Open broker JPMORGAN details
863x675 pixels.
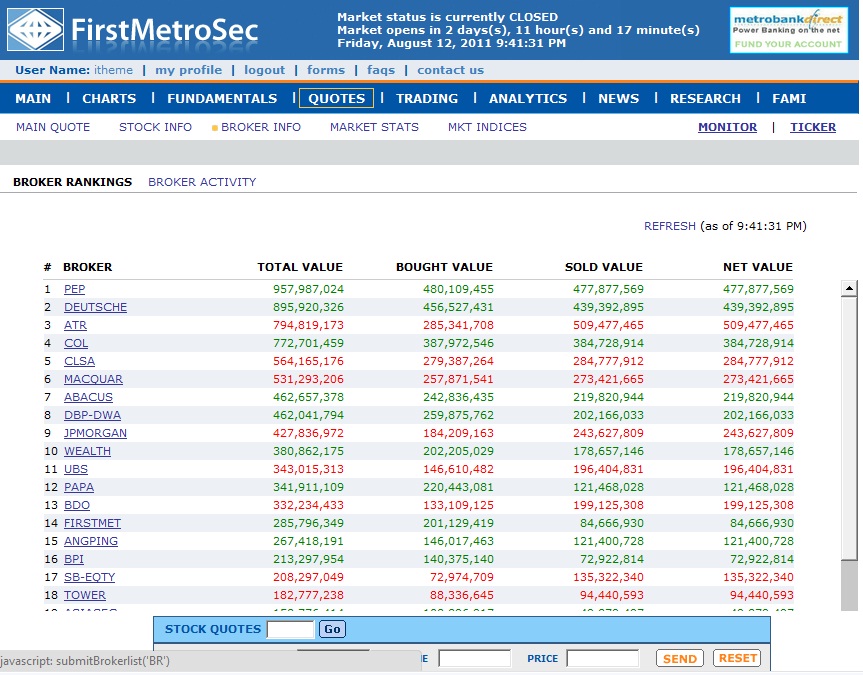coord(95,433)
